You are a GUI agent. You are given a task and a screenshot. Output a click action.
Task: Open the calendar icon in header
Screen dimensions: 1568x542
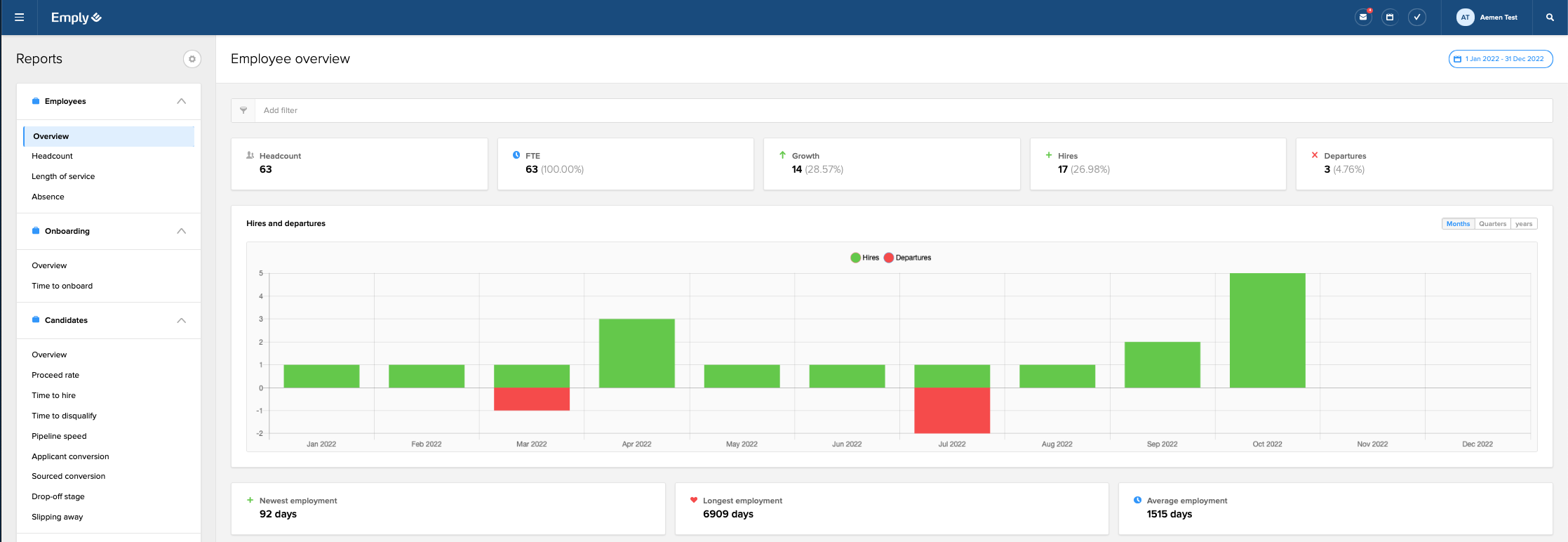point(1390,18)
